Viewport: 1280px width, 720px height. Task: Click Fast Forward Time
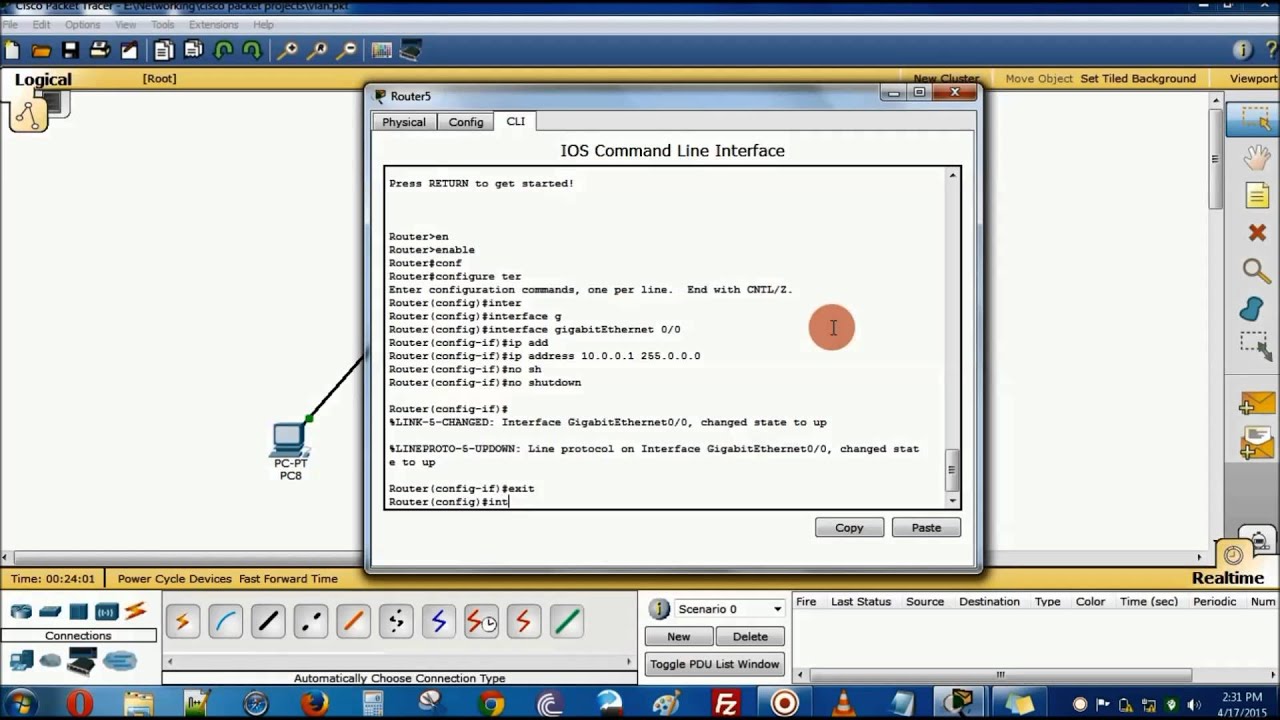tap(288, 578)
